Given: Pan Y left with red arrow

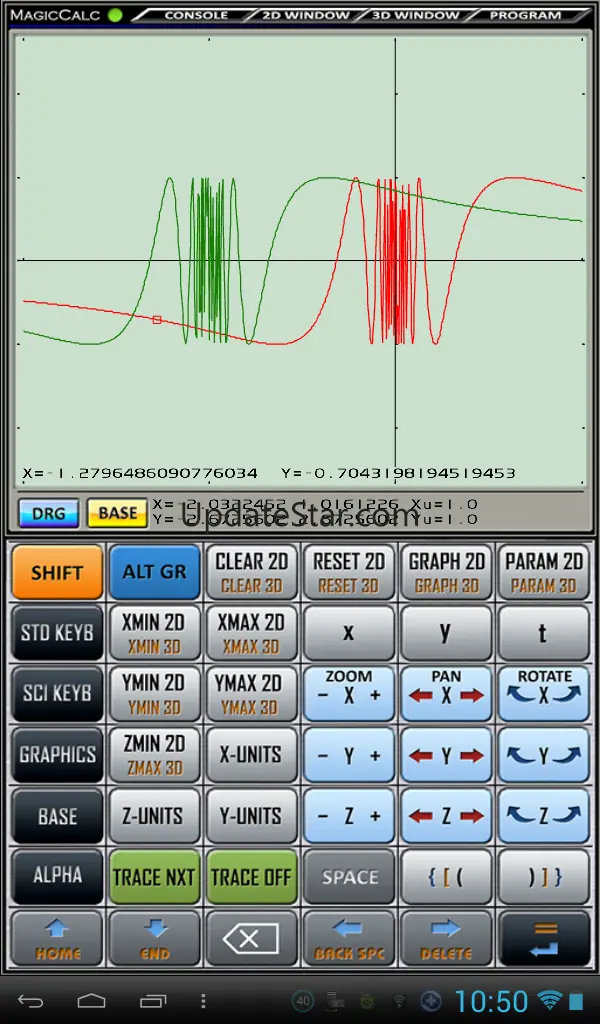Looking at the screenshot, I should click(x=421, y=756).
